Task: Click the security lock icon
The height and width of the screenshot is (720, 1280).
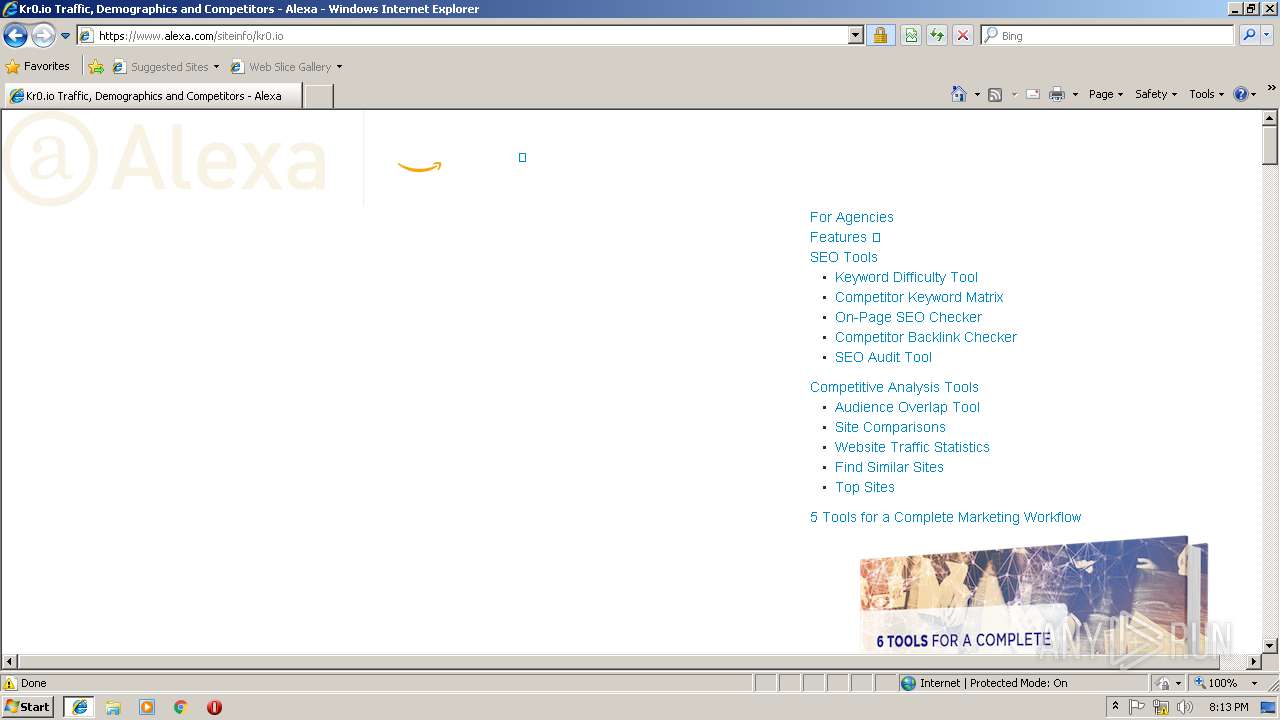Action: pos(880,36)
